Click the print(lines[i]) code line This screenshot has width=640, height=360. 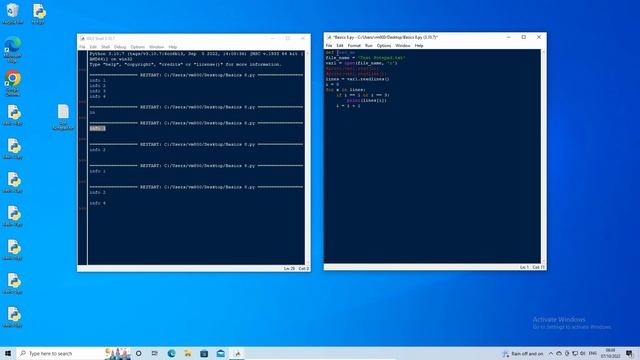(367, 100)
